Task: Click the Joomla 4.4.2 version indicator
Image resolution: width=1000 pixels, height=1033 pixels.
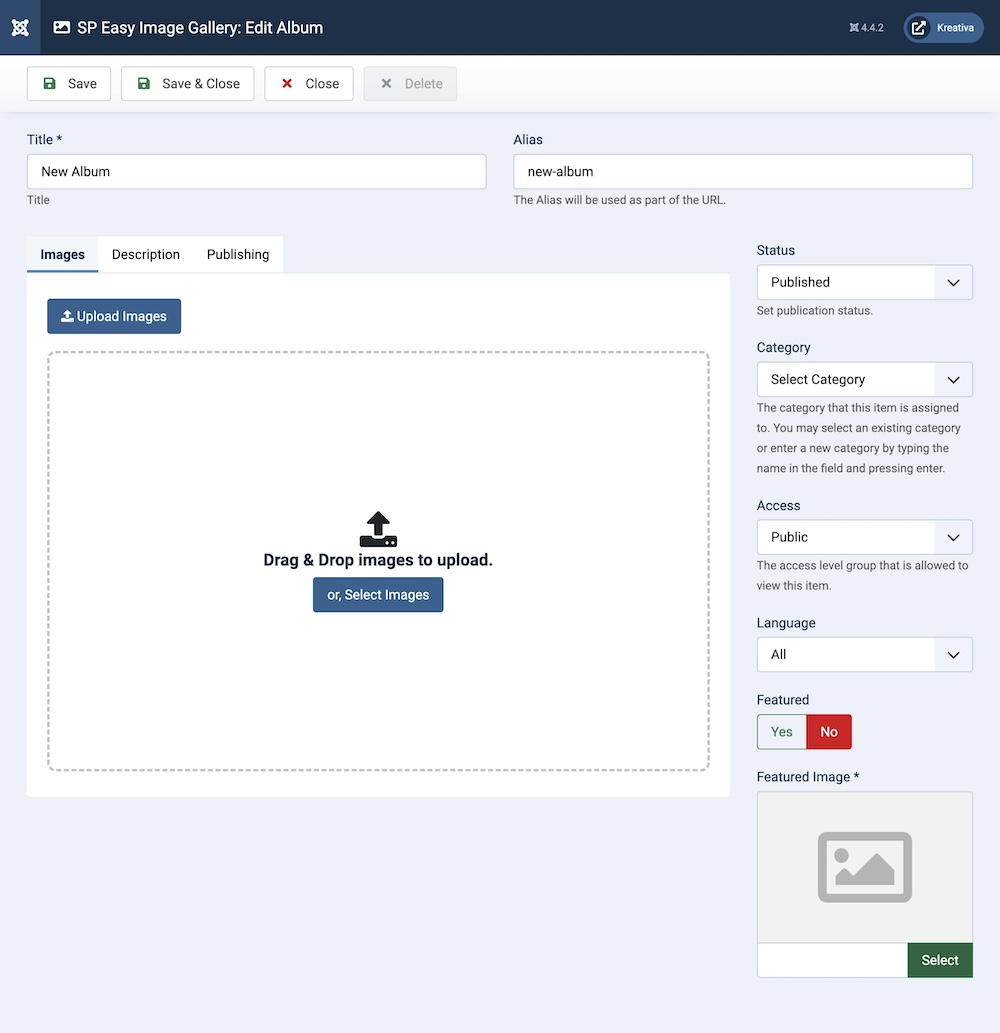Action: pos(866,28)
